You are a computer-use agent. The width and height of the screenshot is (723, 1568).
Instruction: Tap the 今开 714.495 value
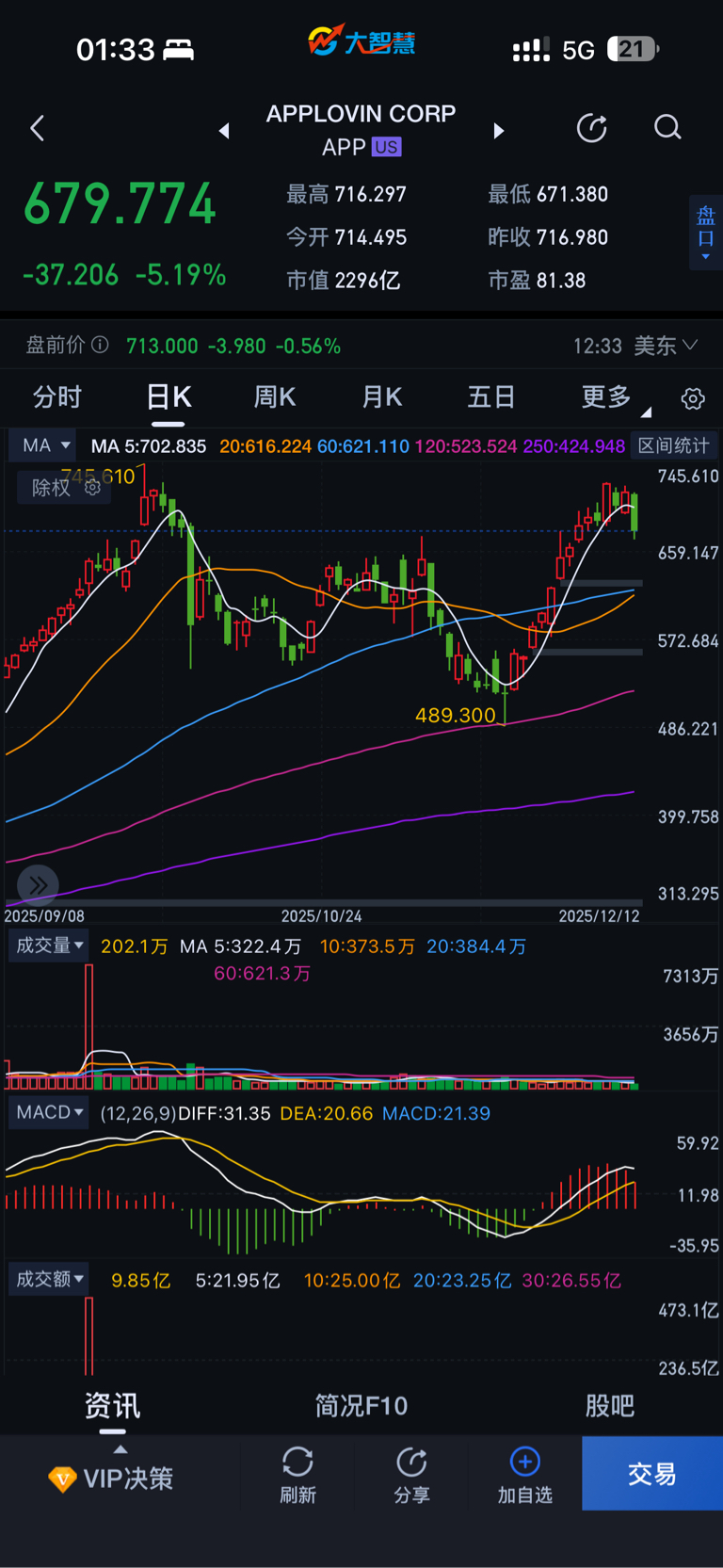(371, 237)
